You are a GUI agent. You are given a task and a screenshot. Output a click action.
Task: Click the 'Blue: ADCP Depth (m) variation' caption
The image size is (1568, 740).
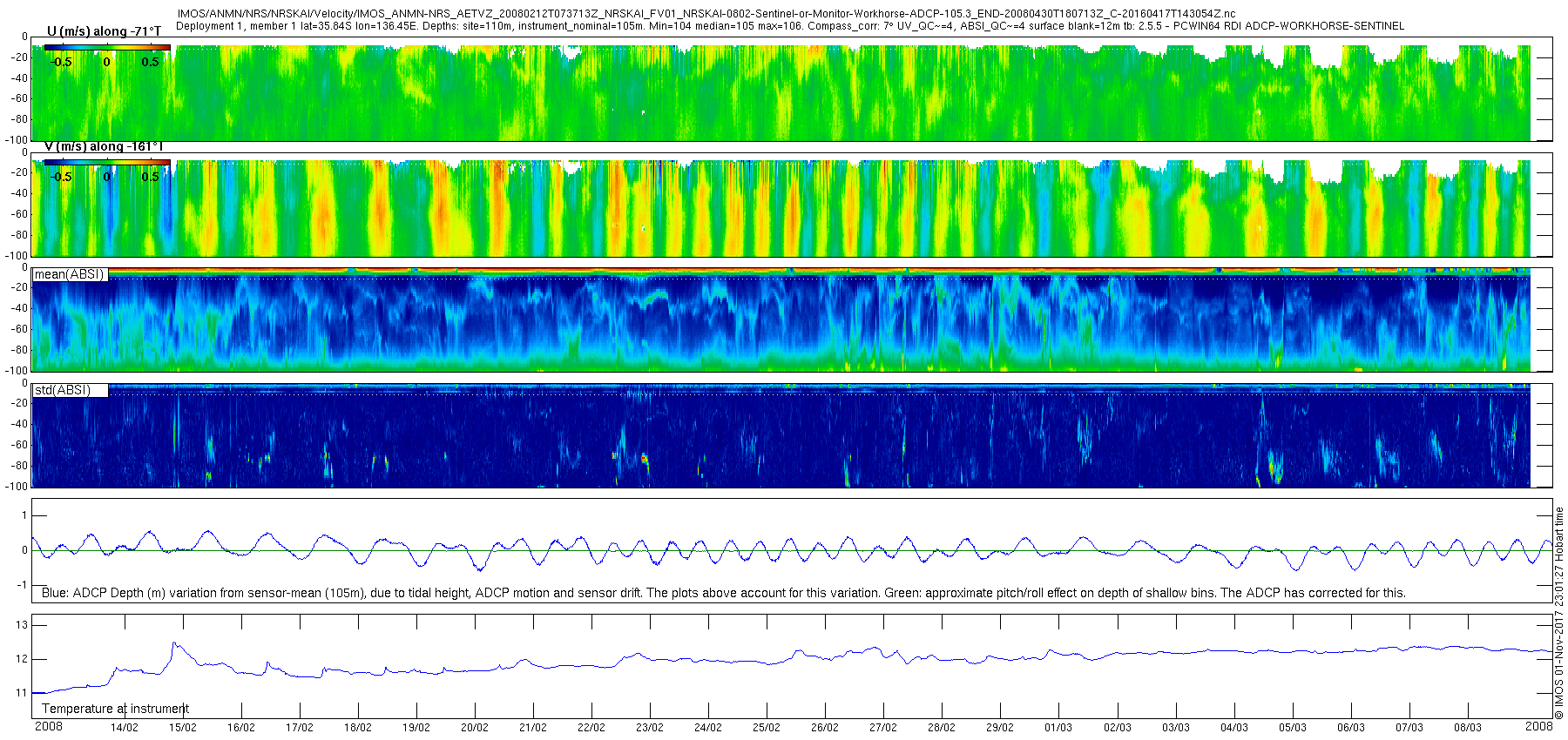click(723, 593)
